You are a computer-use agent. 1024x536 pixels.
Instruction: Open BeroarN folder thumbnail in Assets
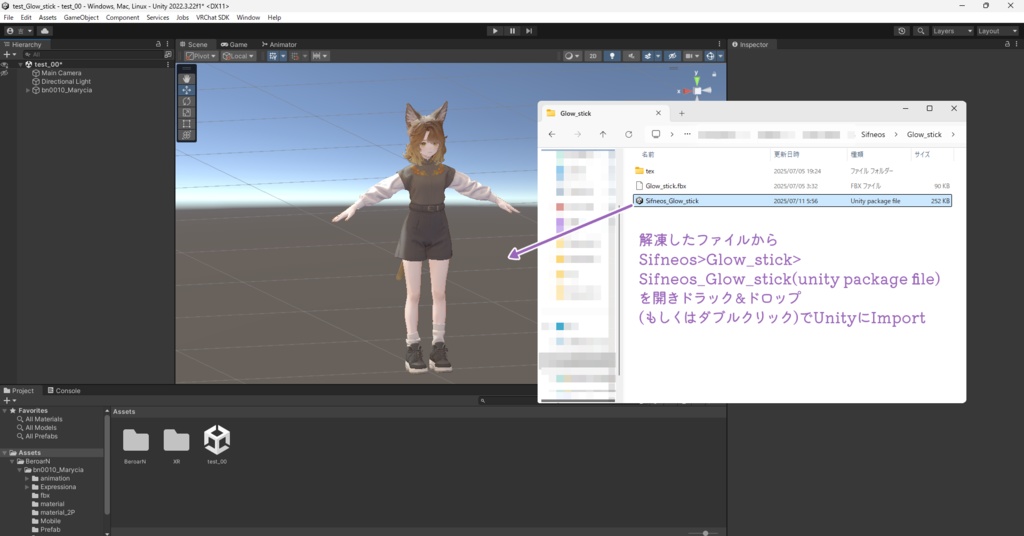(x=135, y=441)
